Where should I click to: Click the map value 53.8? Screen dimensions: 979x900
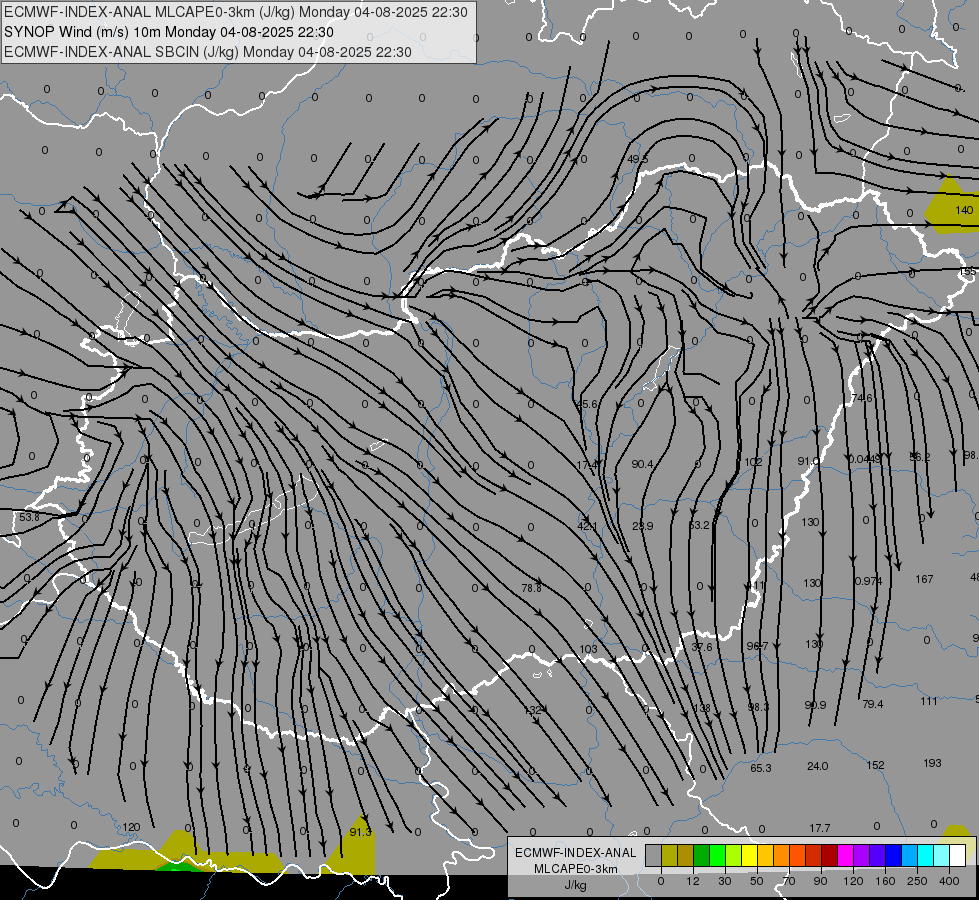tap(29, 517)
